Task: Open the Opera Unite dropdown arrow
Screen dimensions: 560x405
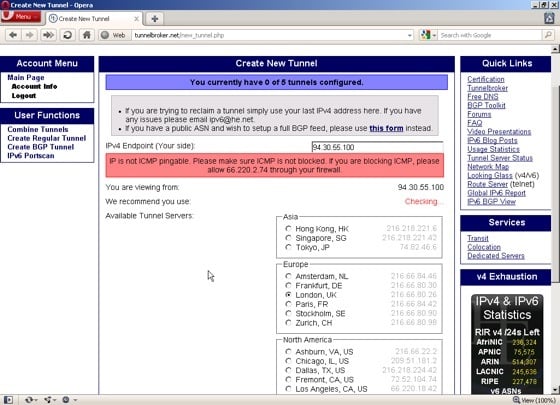Action: 55,400
